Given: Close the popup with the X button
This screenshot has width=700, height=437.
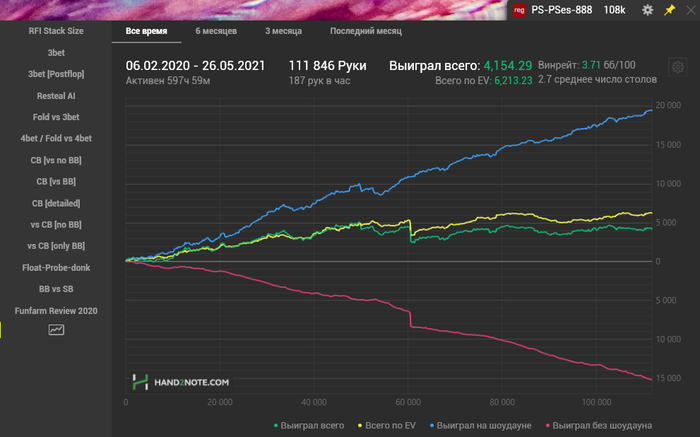Looking at the screenshot, I should [691, 10].
